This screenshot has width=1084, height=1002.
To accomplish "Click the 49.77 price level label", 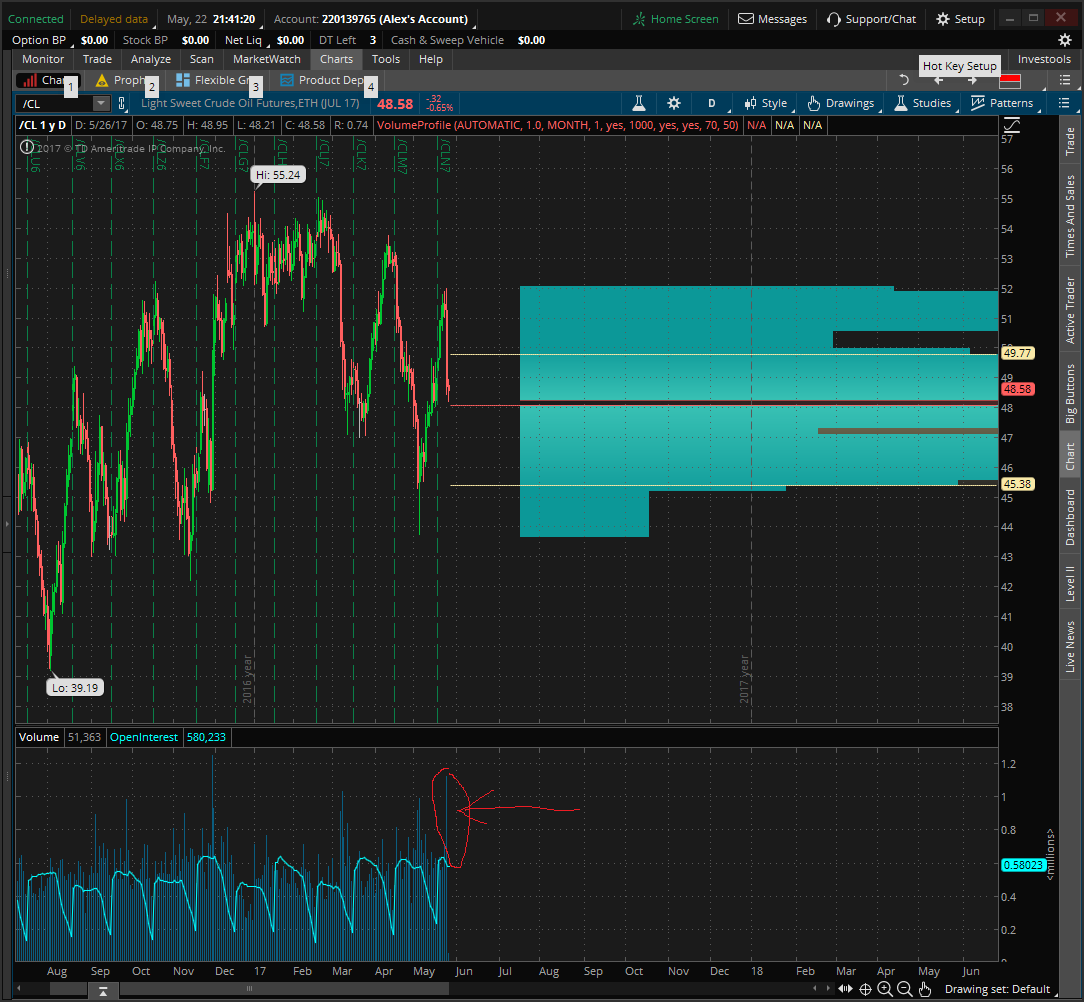I will (1017, 353).
